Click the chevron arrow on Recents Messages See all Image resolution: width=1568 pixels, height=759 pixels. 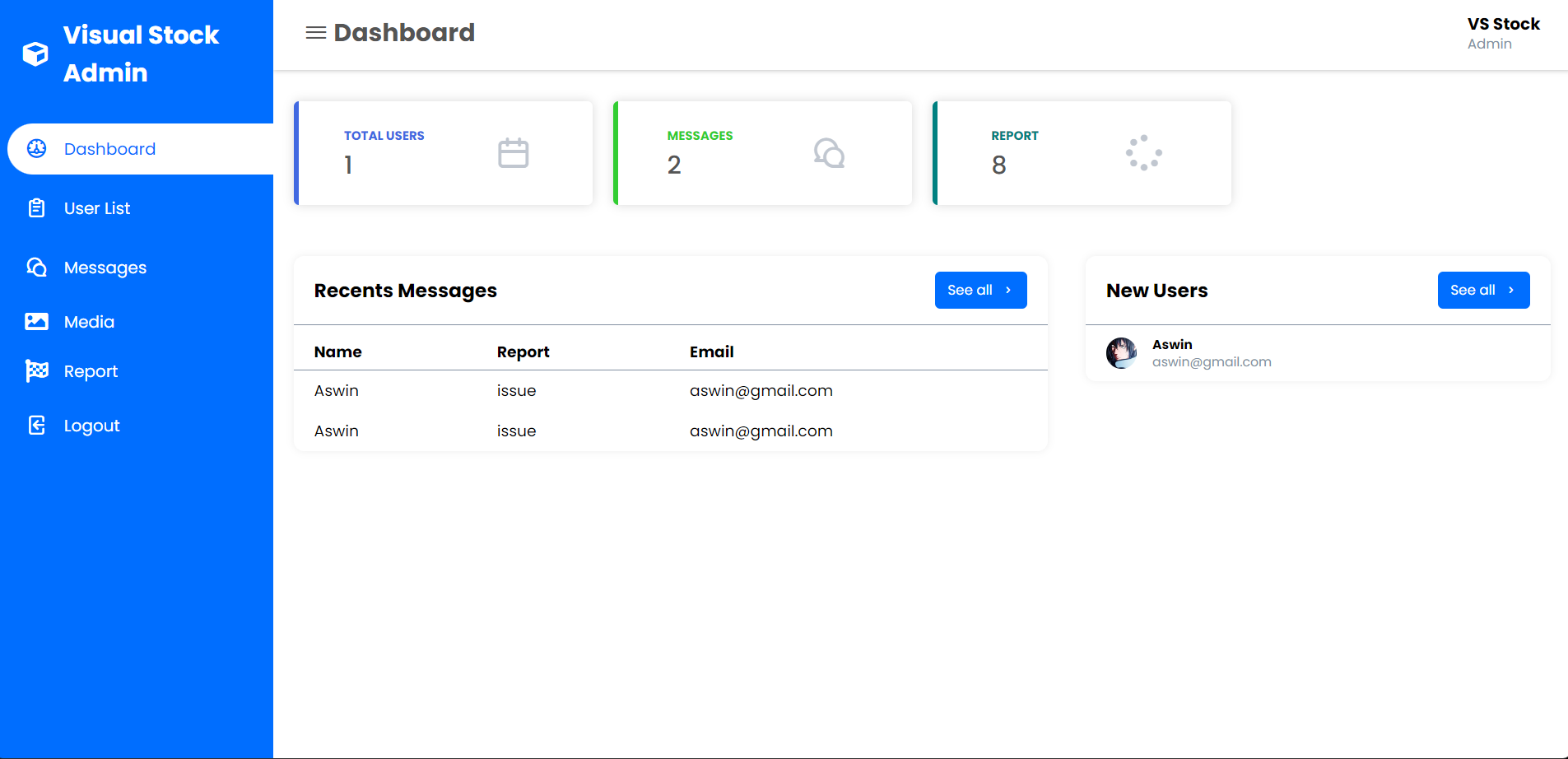(1008, 291)
